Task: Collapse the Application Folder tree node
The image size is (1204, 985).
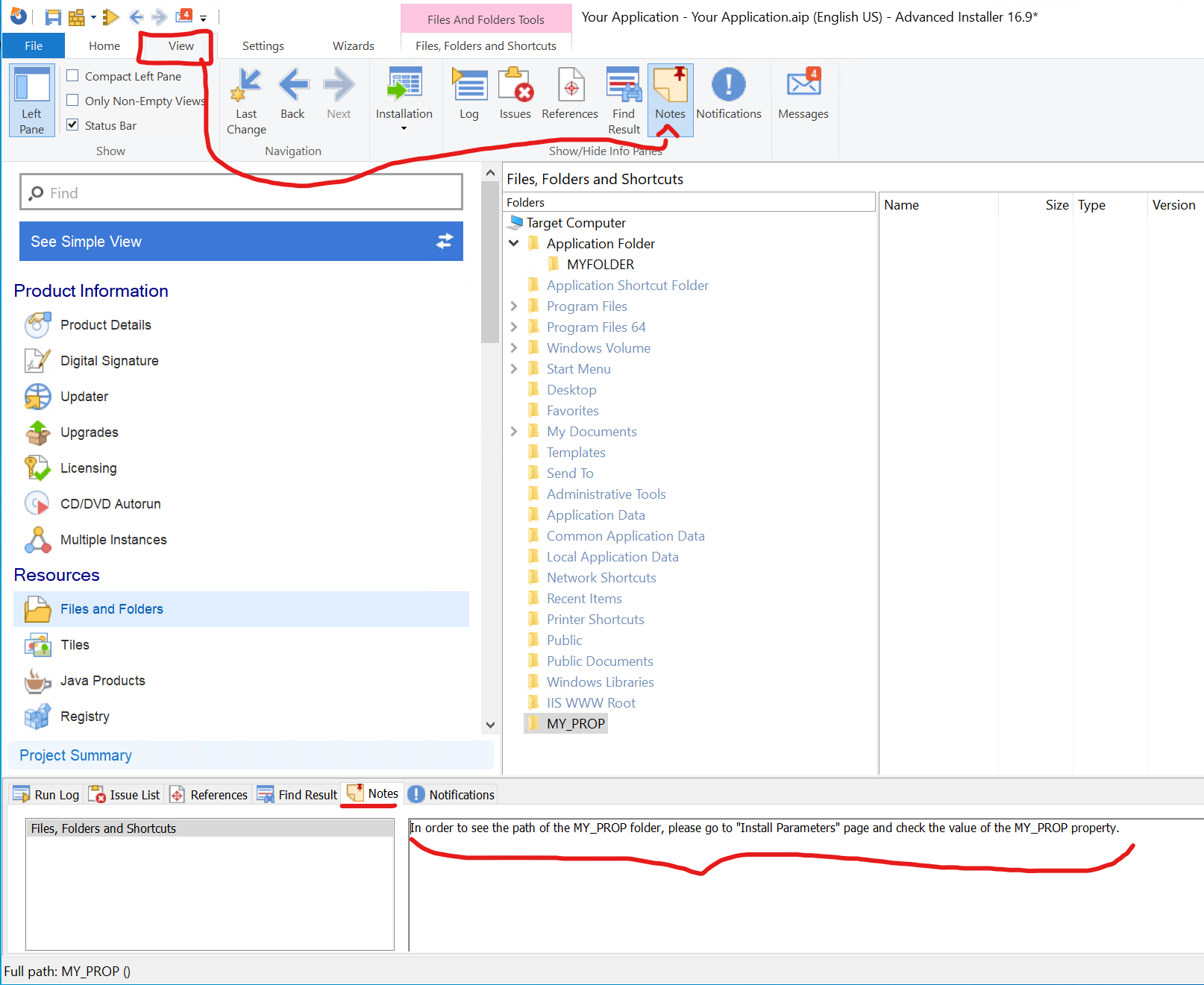Action: coord(514,243)
